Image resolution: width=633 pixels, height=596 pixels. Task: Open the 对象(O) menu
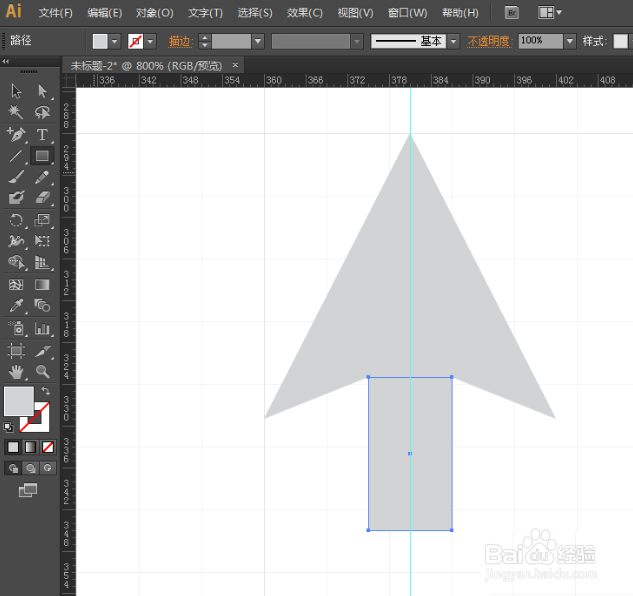[155, 13]
